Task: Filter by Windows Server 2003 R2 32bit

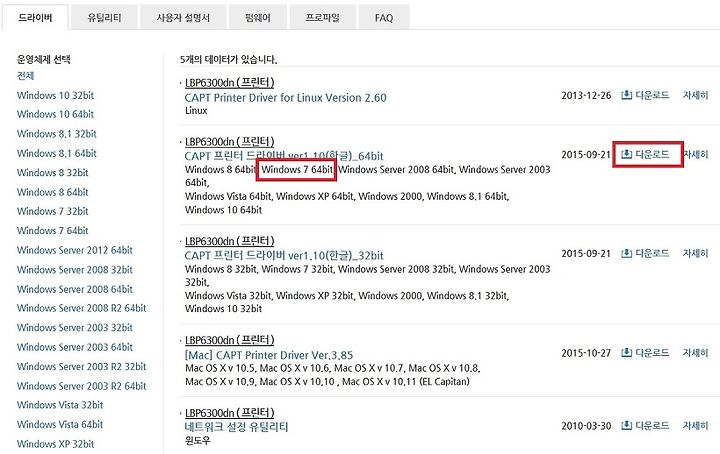Action: pos(81,367)
